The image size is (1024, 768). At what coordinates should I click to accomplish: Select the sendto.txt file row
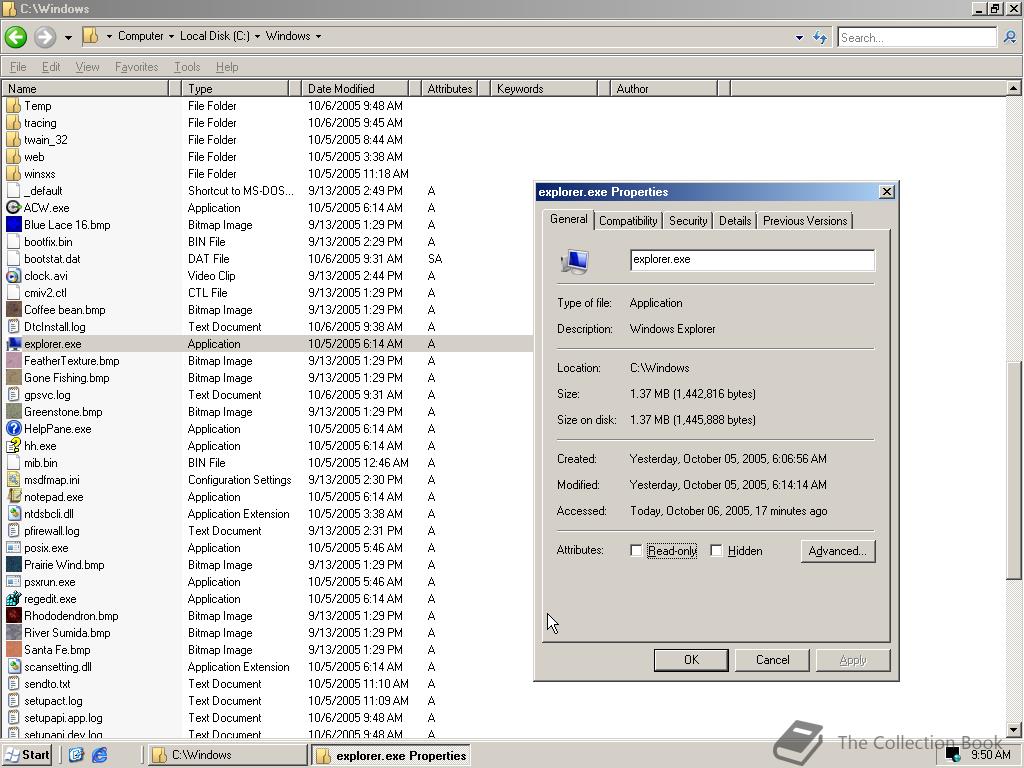click(x=266, y=684)
